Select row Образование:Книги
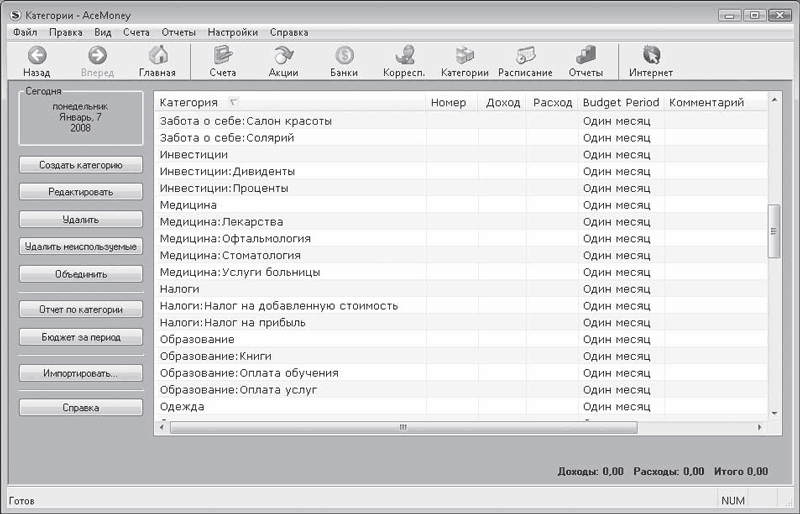The width and height of the screenshot is (800, 514). (461, 356)
